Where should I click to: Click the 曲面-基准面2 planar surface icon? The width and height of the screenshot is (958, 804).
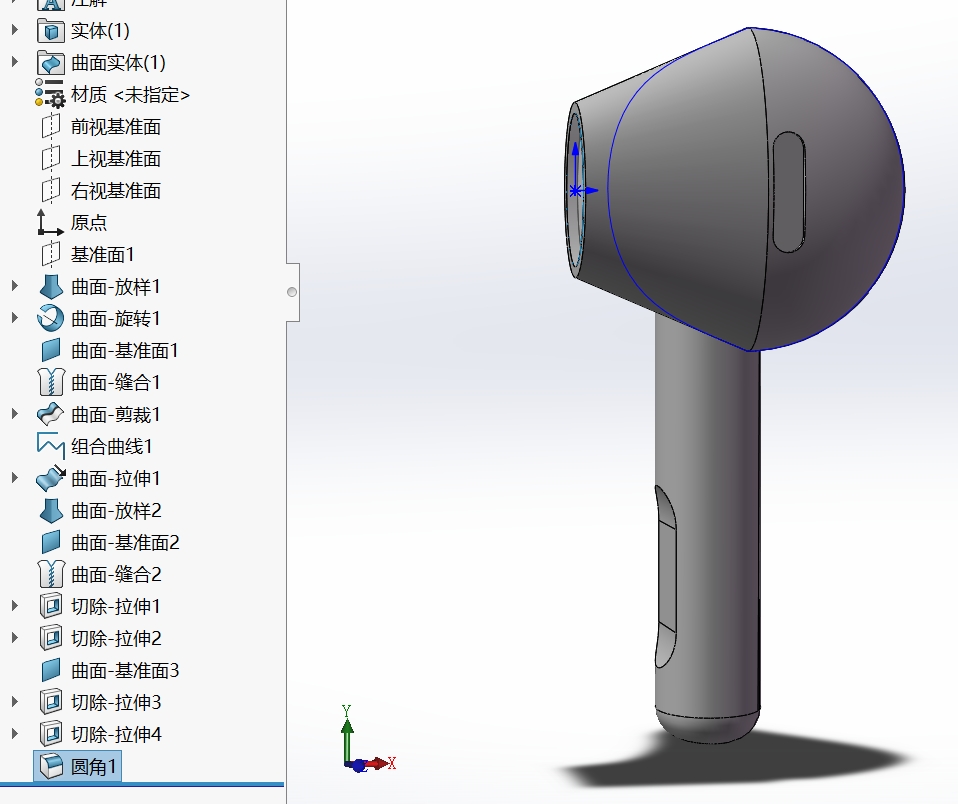[x=51, y=542]
